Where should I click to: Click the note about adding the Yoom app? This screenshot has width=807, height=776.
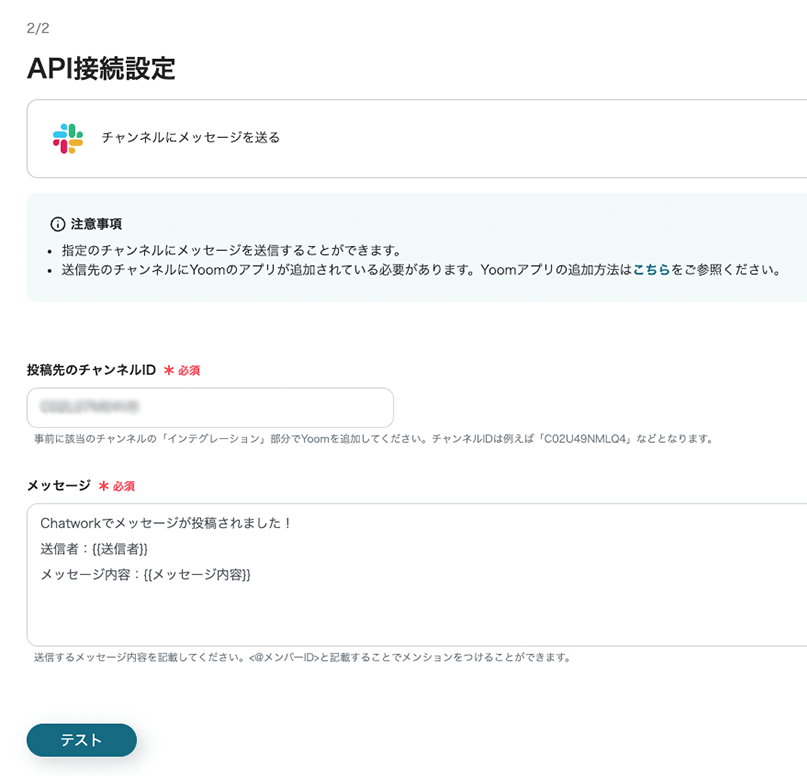pyautogui.click(x=422, y=270)
